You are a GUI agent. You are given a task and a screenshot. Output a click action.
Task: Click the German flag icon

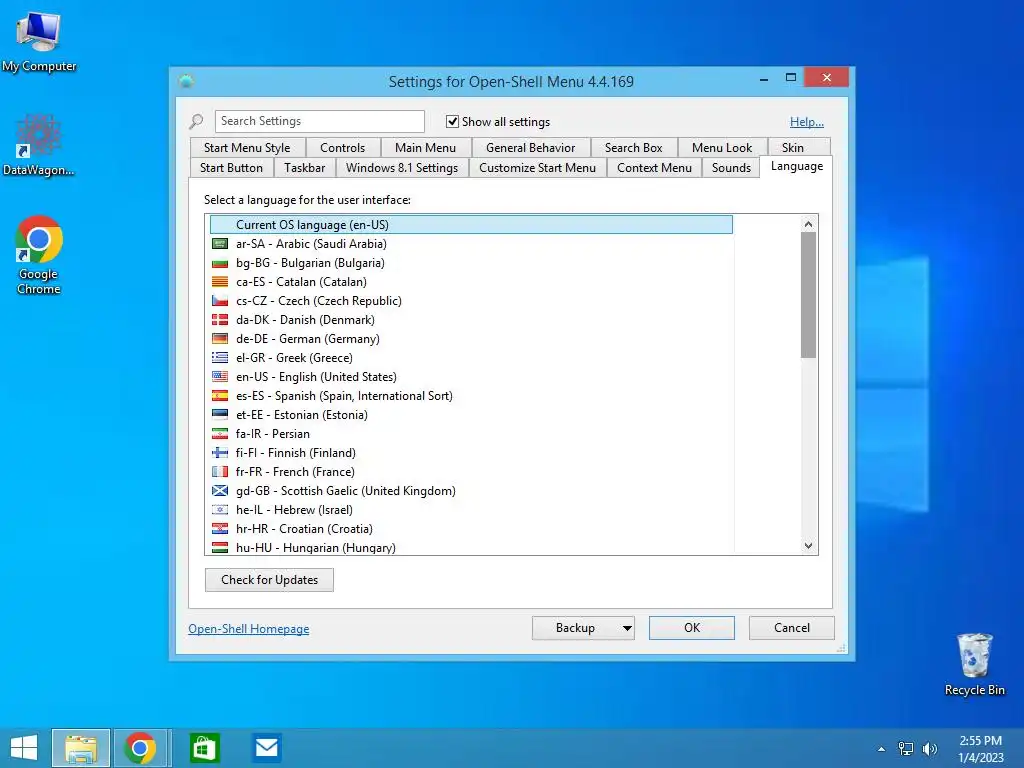tap(220, 338)
